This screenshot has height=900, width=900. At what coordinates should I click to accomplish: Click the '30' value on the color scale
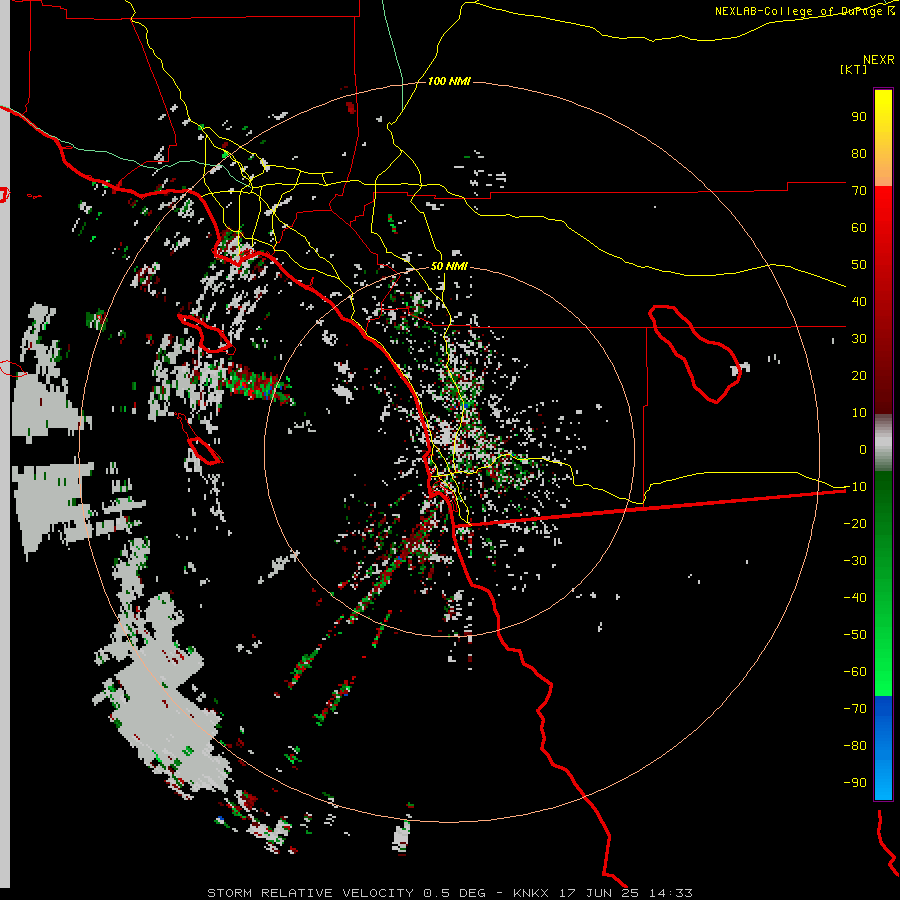859,339
